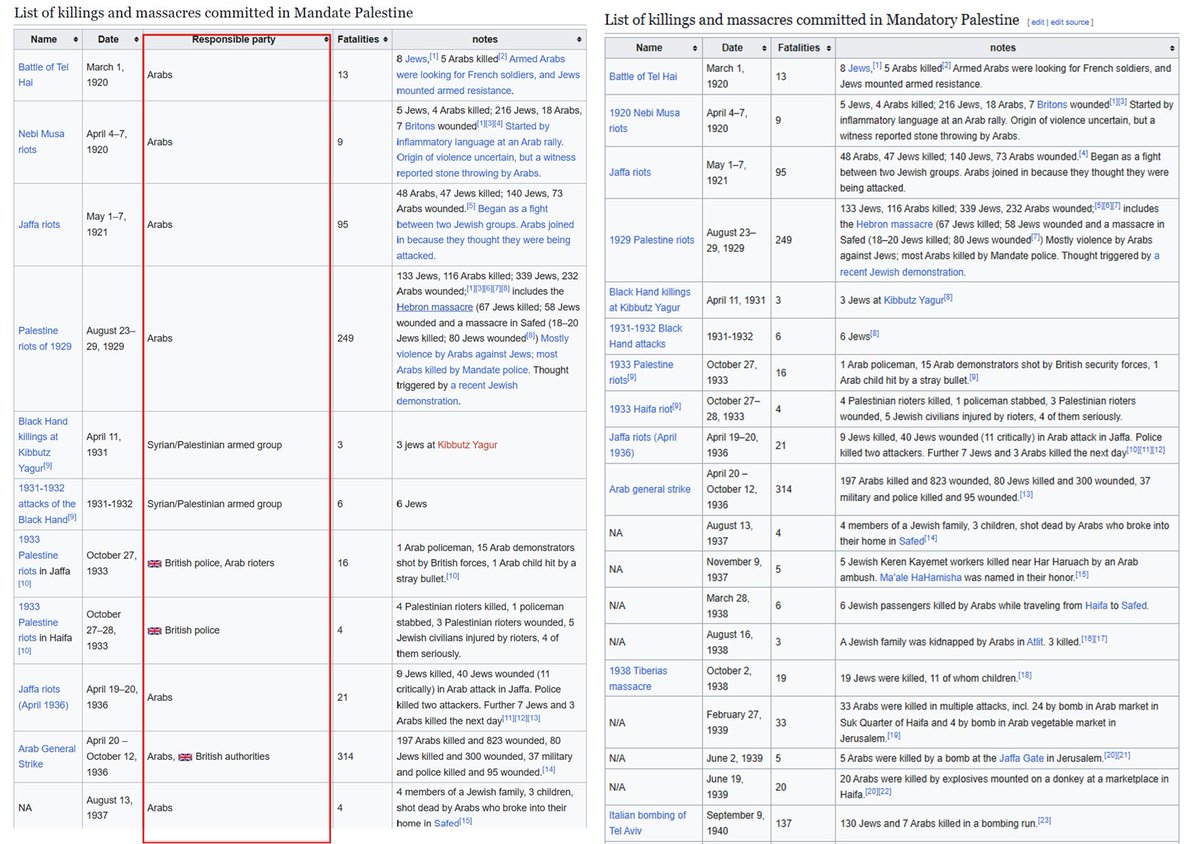Image resolution: width=1200 pixels, height=844 pixels.
Task: Click 'September 9, 1940' date cell
Action: pyautogui.click(x=737, y=822)
